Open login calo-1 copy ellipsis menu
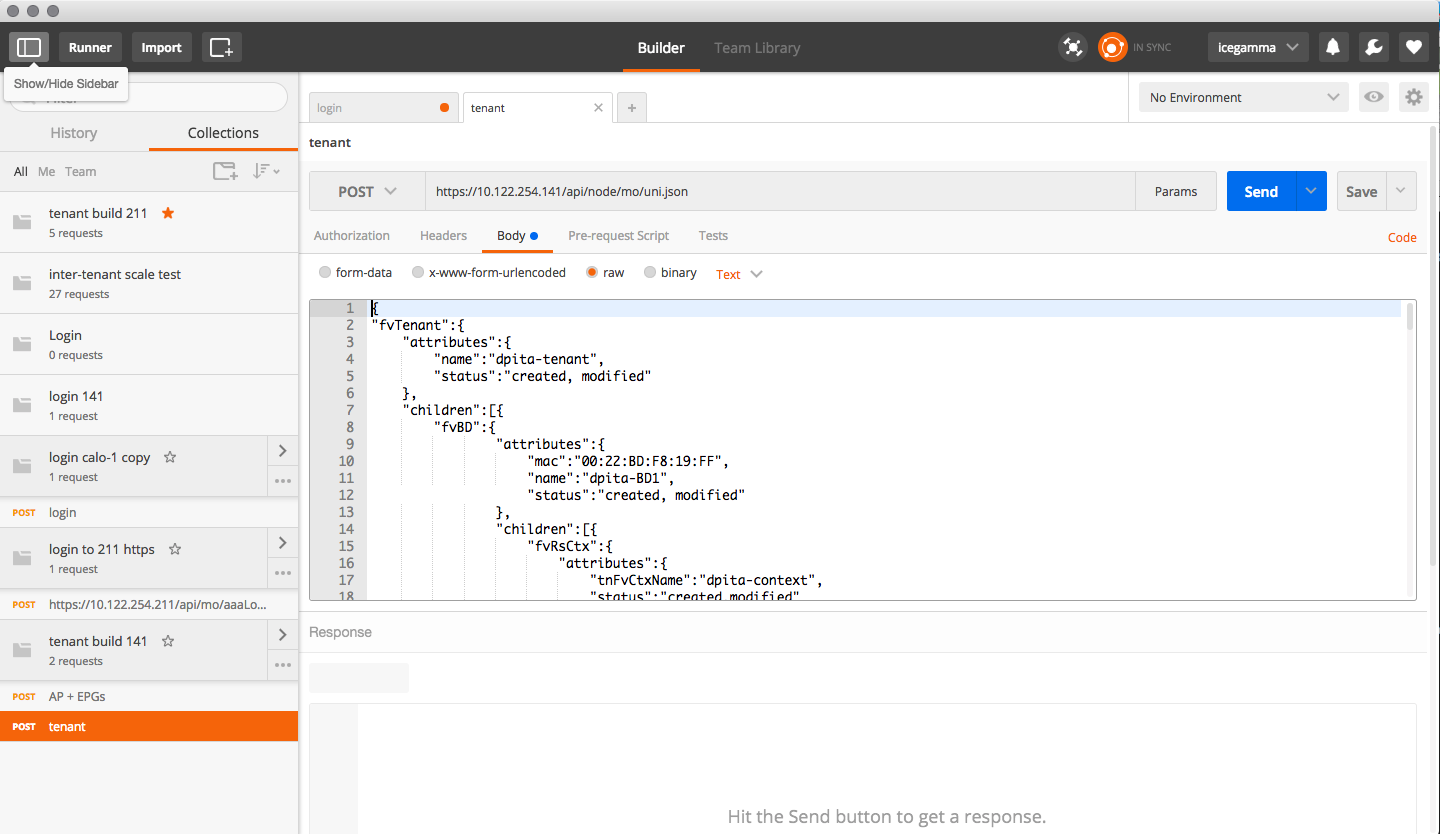This screenshot has height=834, width=1440. click(x=283, y=481)
